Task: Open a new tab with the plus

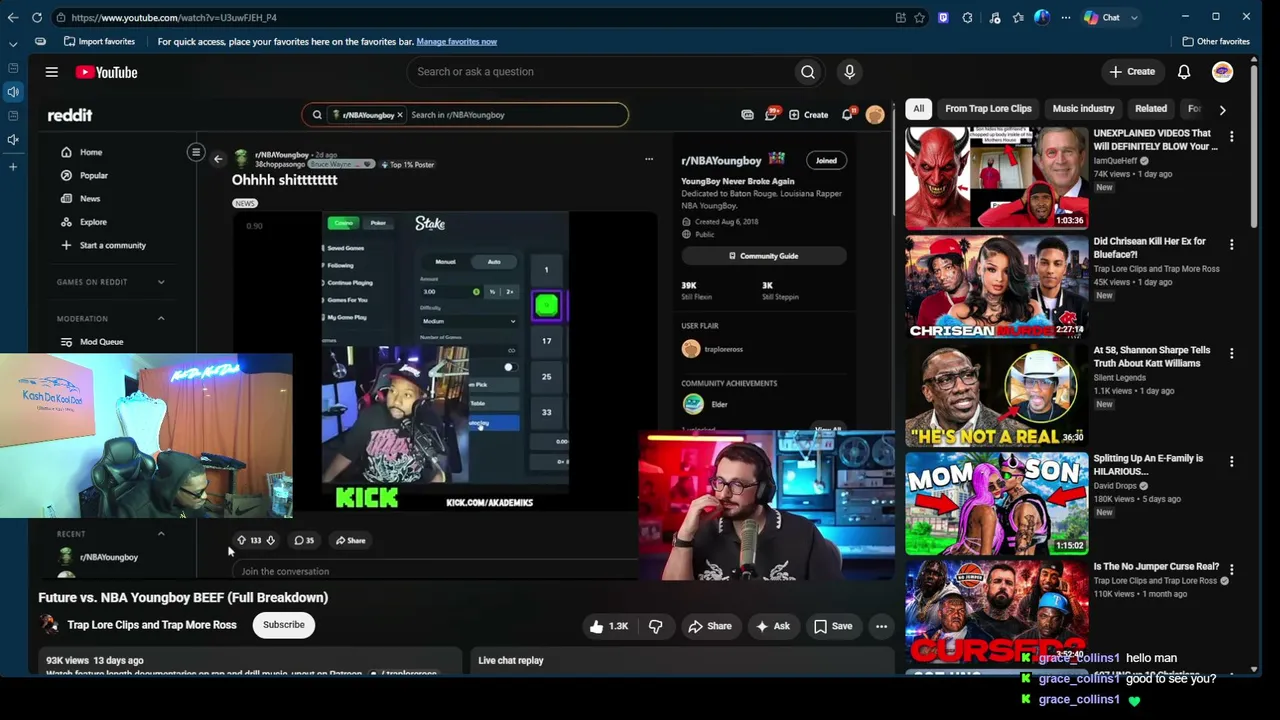Action: pyautogui.click(x=13, y=166)
